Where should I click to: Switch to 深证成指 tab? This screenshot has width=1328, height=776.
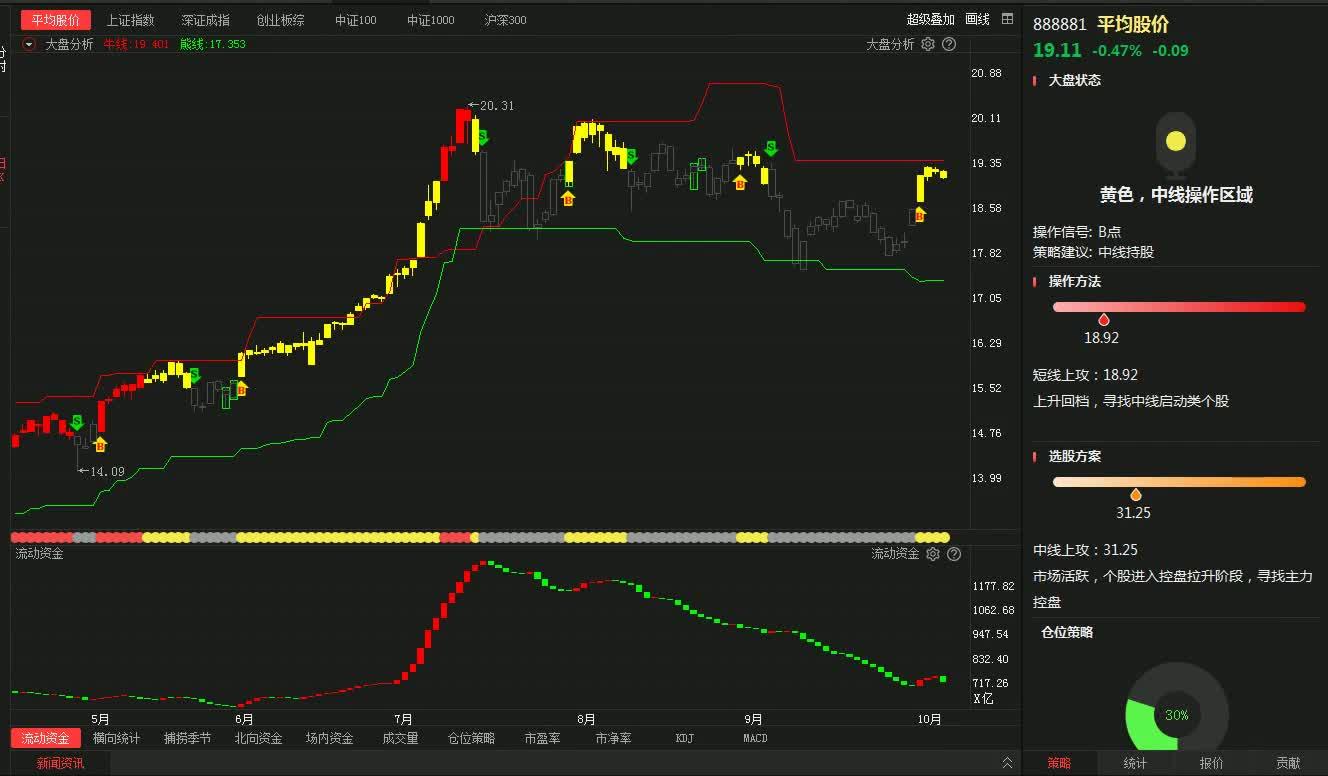click(x=206, y=20)
